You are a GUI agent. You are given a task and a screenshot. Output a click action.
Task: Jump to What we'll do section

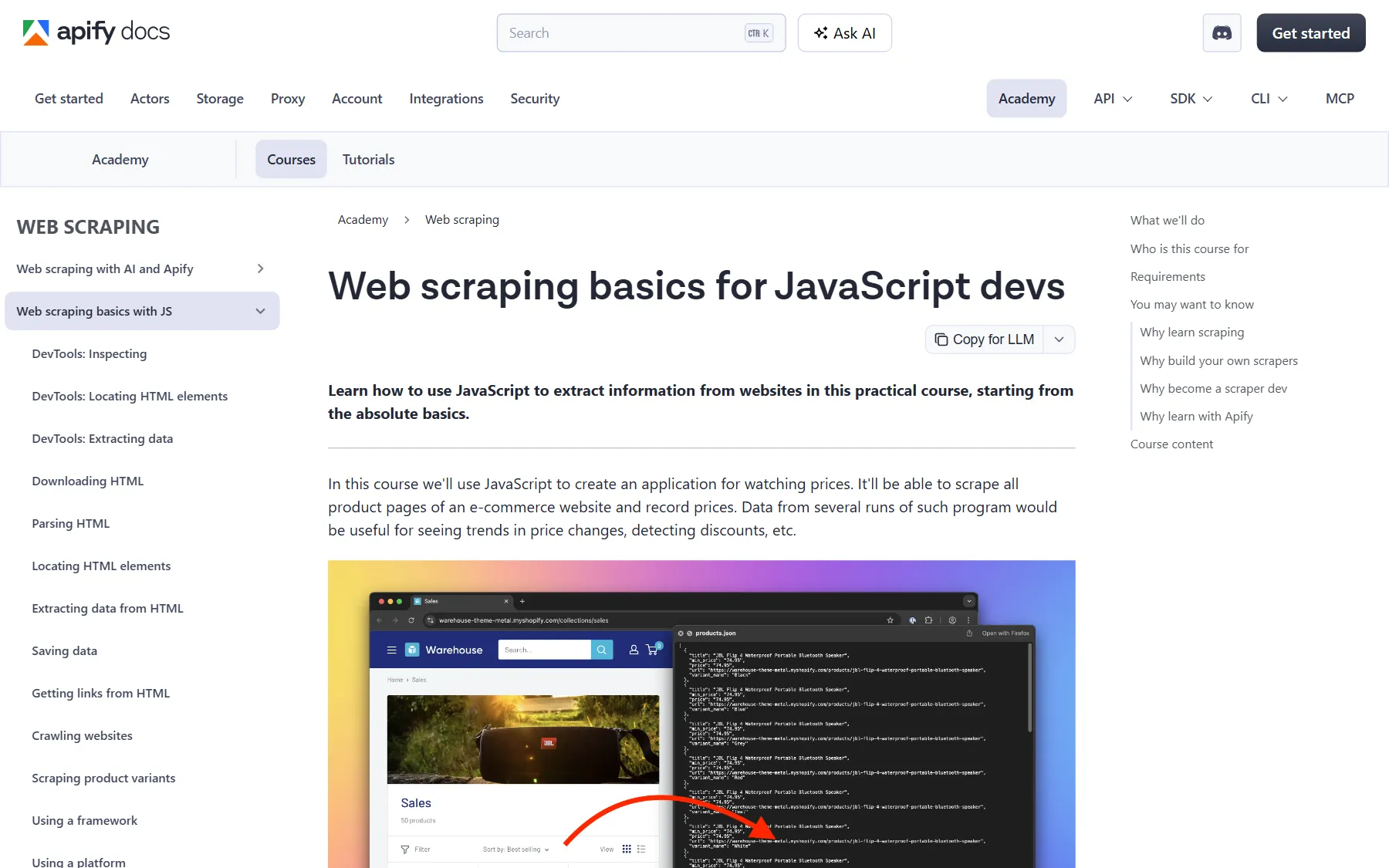1167,221
